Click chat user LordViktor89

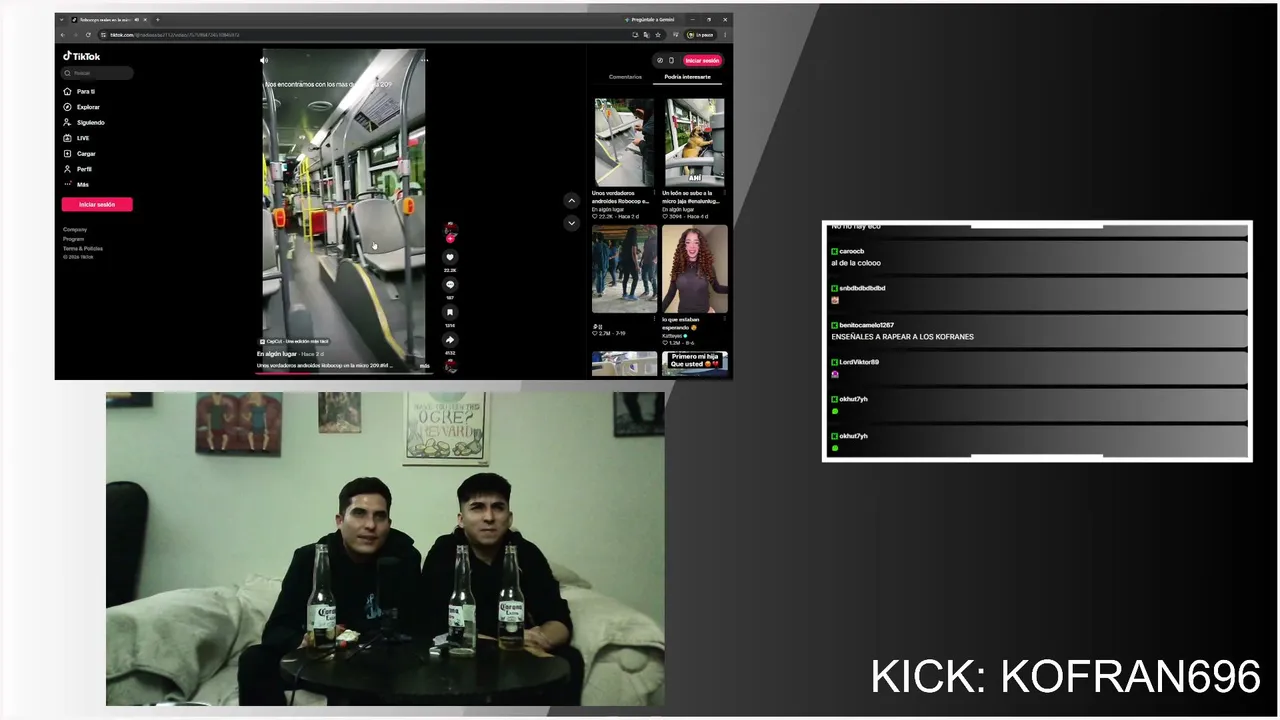pos(859,362)
